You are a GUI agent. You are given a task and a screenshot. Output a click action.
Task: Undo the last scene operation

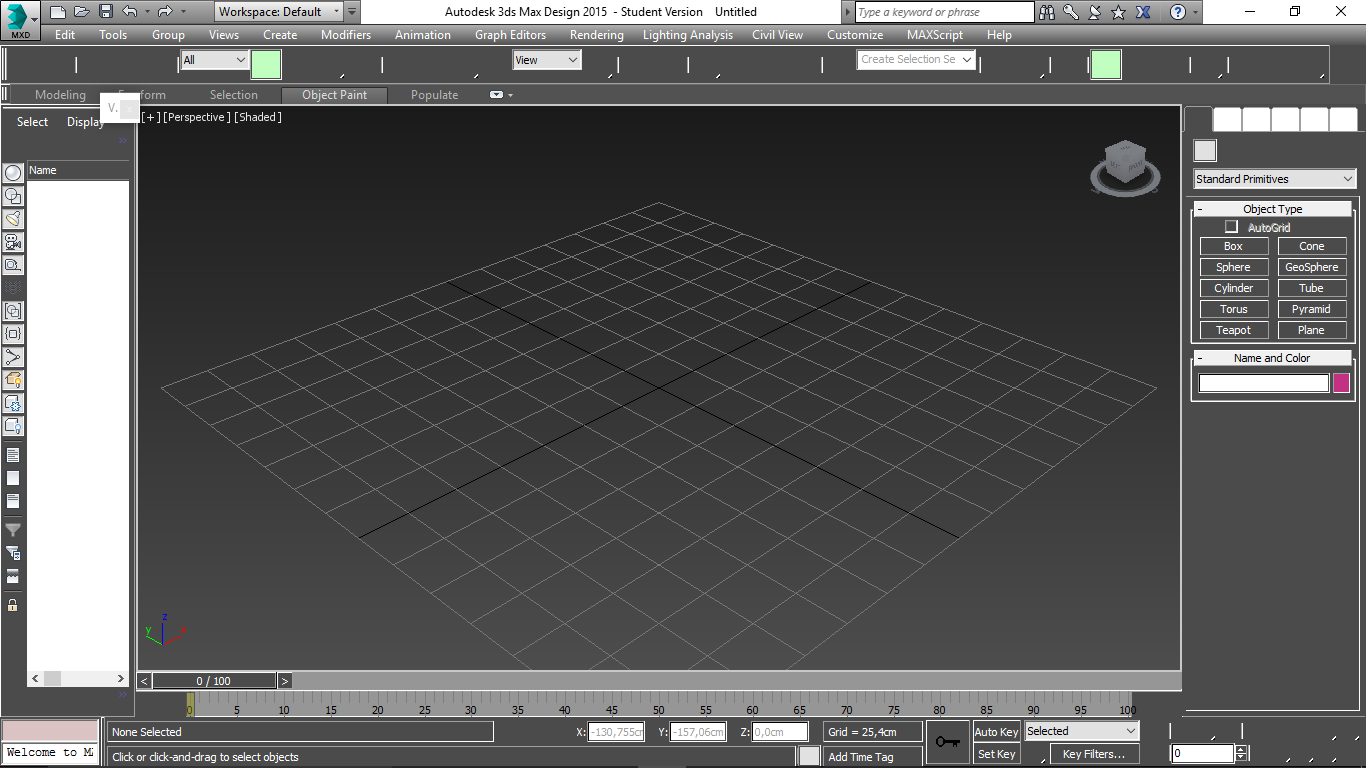pyautogui.click(x=129, y=12)
